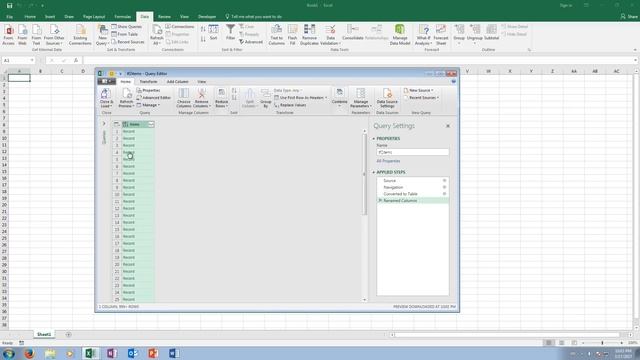
Task: Switch to the Add Column tab
Action: (x=178, y=82)
